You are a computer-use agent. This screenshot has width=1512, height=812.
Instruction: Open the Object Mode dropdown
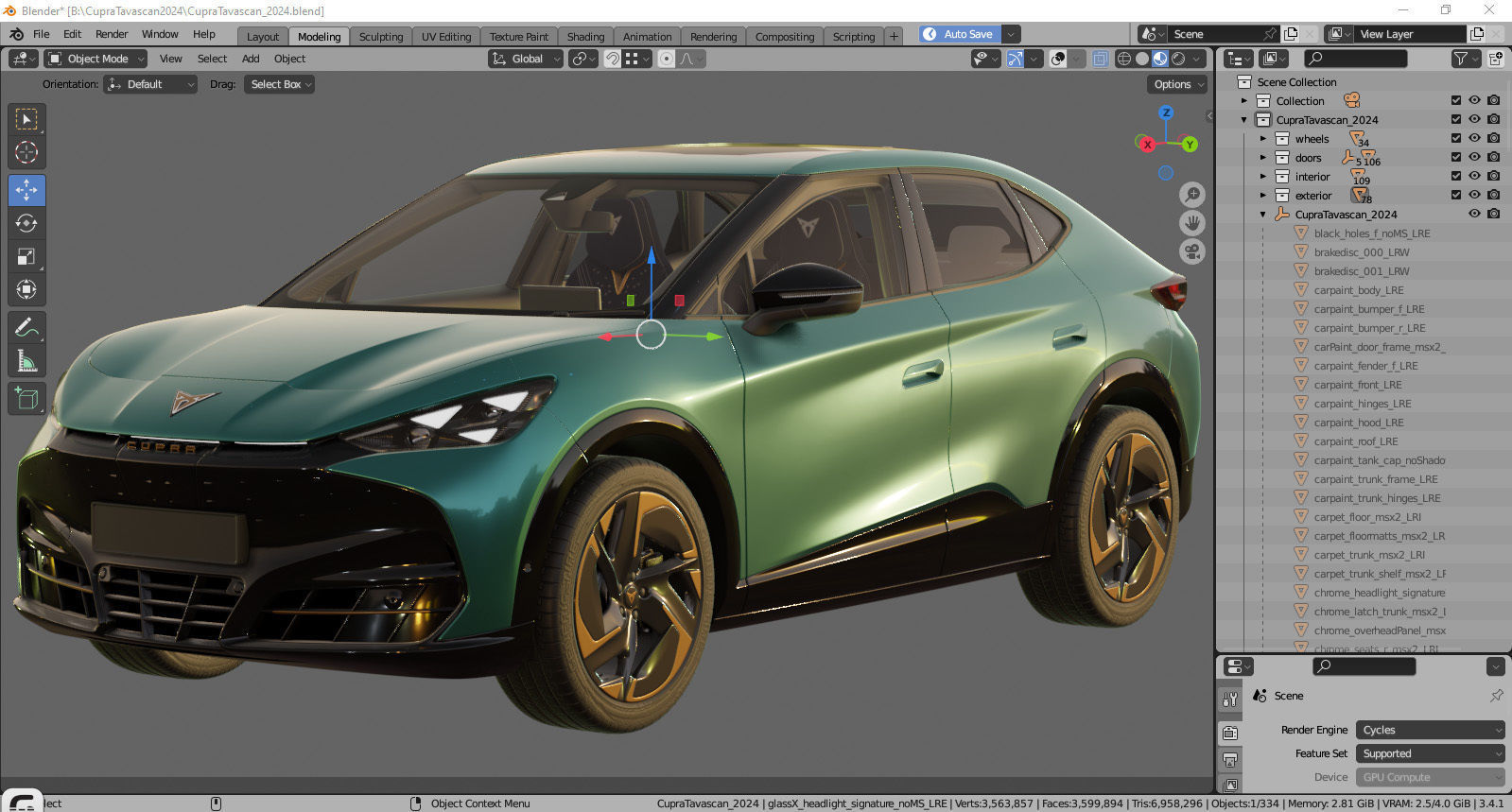pyautogui.click(x=96, y=59)
